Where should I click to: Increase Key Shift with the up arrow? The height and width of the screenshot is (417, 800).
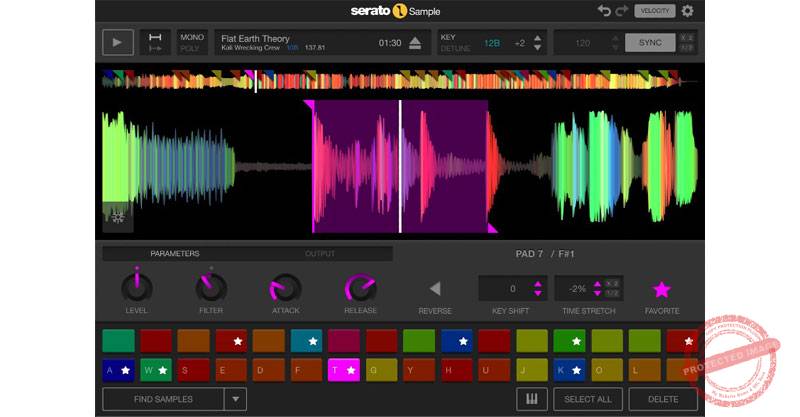538,284
